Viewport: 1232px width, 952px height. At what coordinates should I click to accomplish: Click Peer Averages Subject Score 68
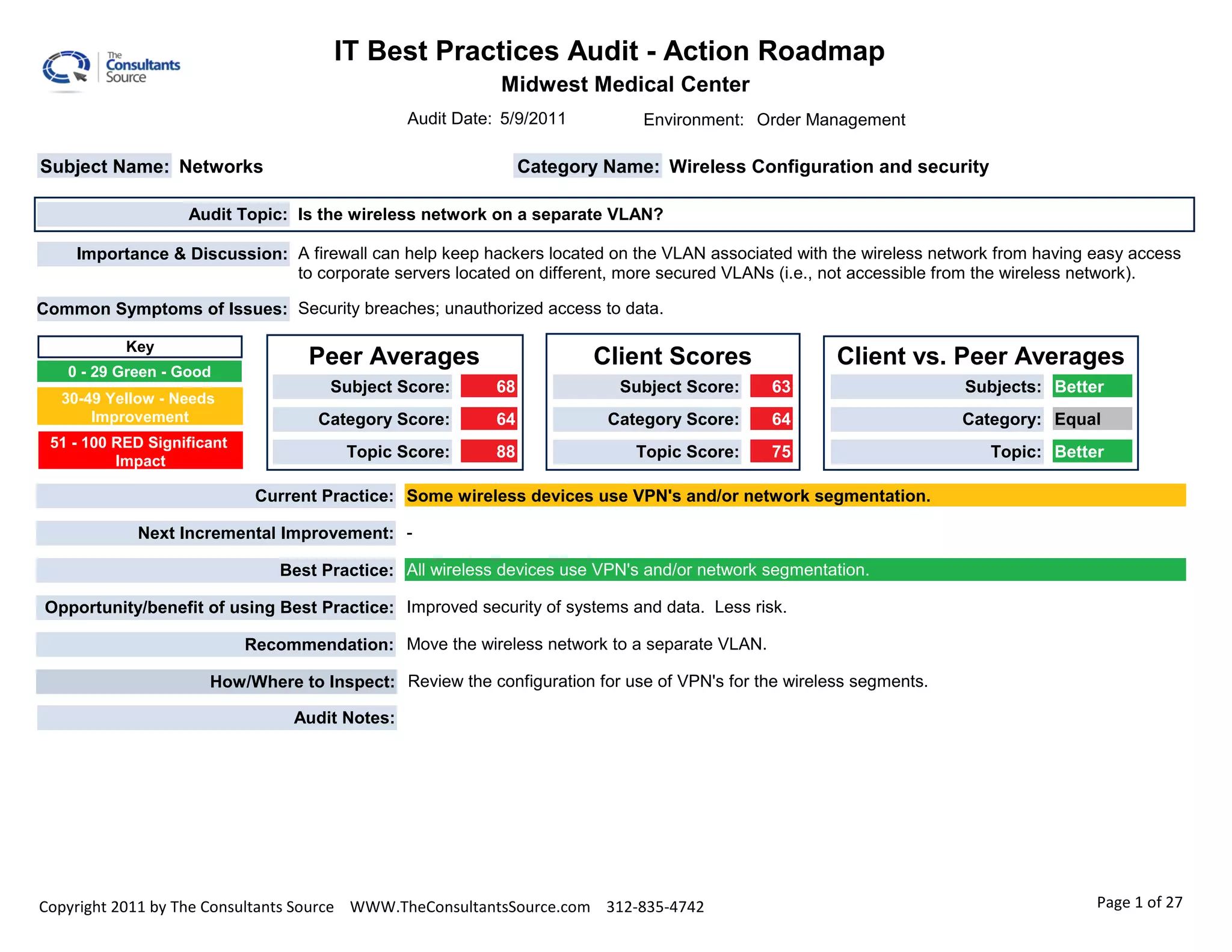click(x=489, y=387)
